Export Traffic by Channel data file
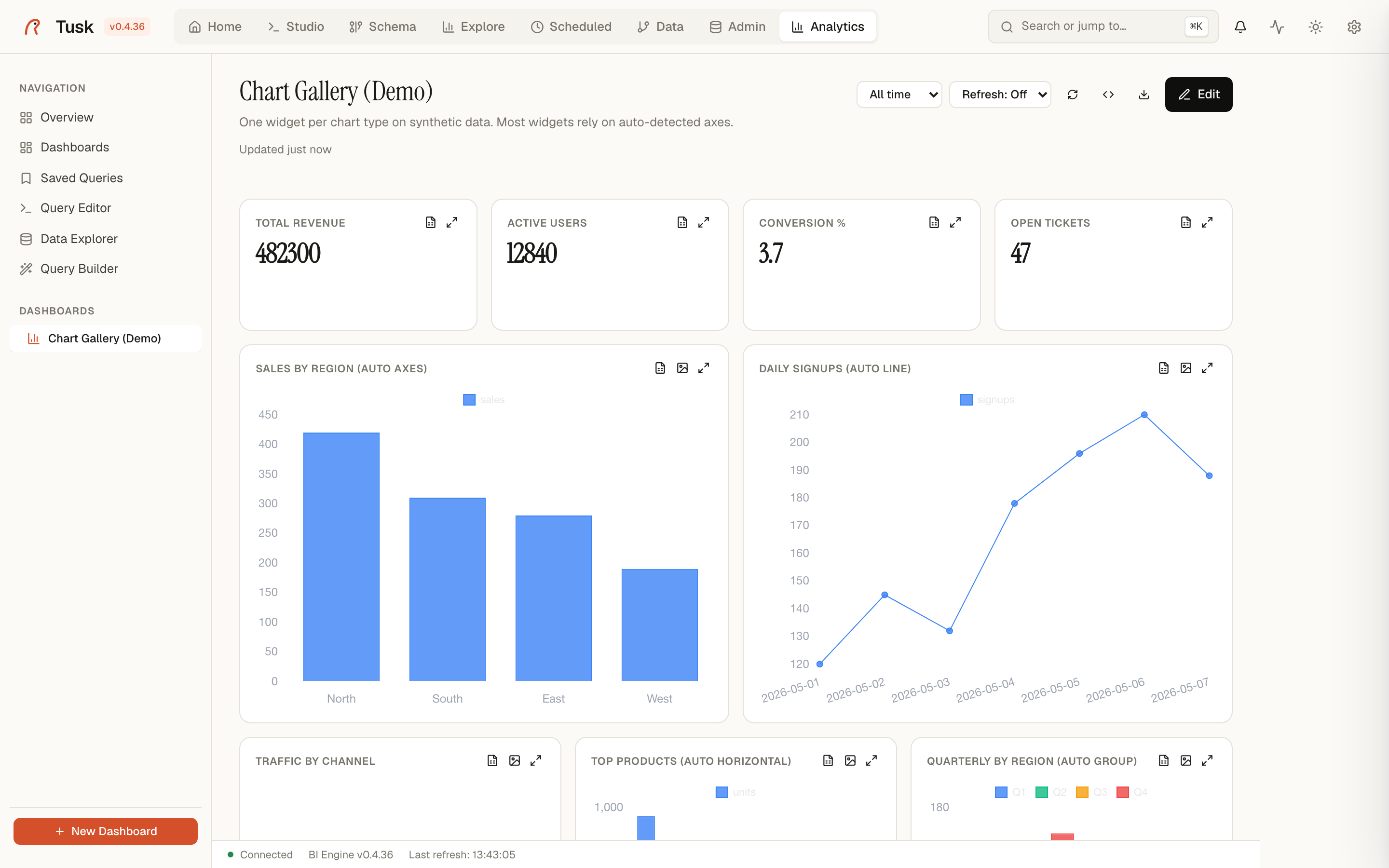This screenshot has width=1389, height=868. 492,760
